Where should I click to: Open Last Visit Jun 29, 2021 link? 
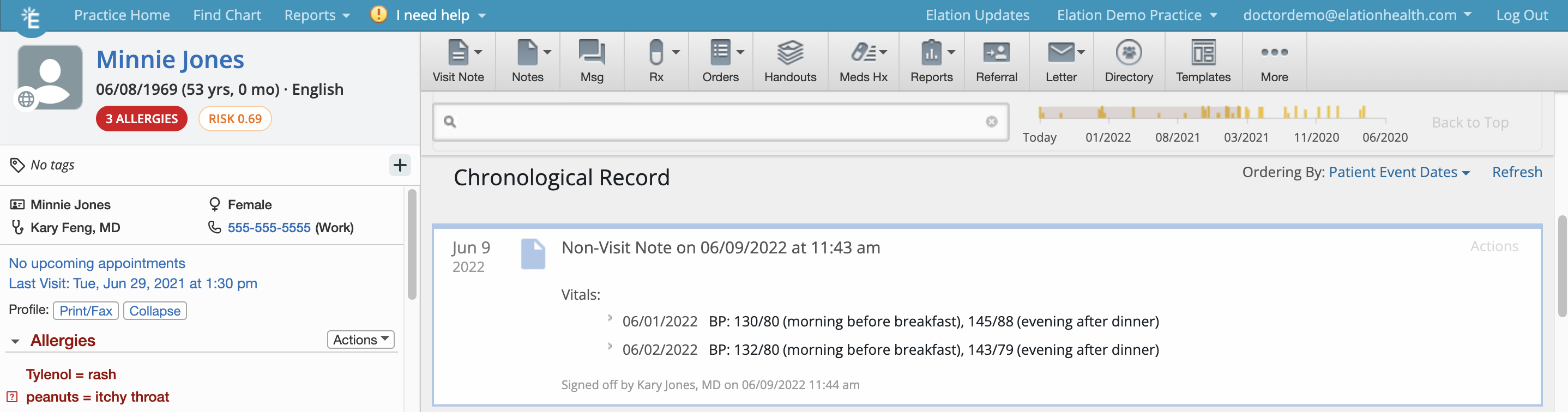click(132, 283)
